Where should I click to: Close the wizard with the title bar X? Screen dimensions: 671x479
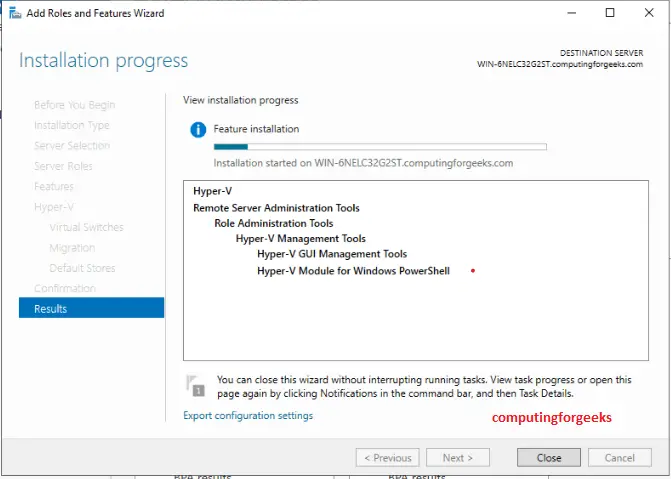pos(649,13)
